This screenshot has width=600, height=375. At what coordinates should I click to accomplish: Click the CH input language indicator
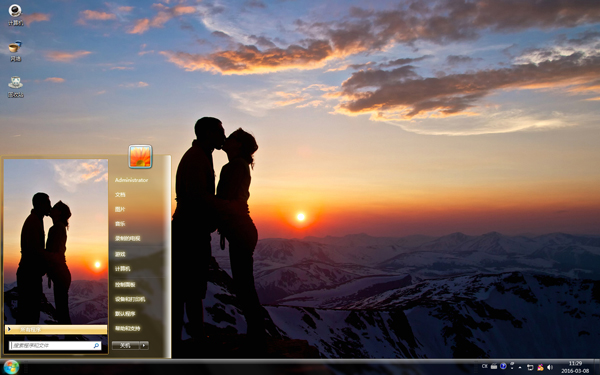[484, 366]
